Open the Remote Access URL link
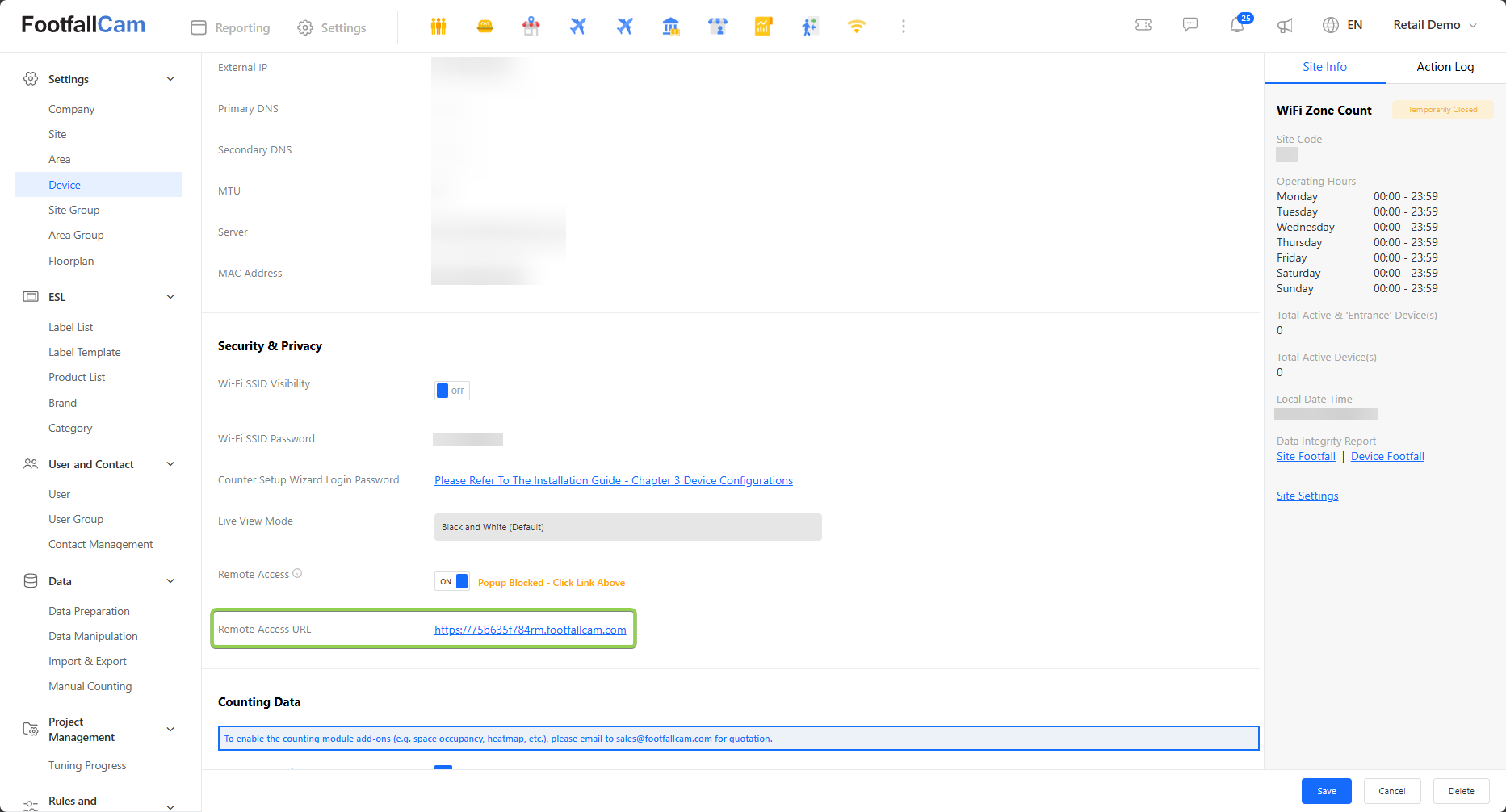Viewport: 1506px width, 812px height. pyautogui.click(x=530, y=630)
